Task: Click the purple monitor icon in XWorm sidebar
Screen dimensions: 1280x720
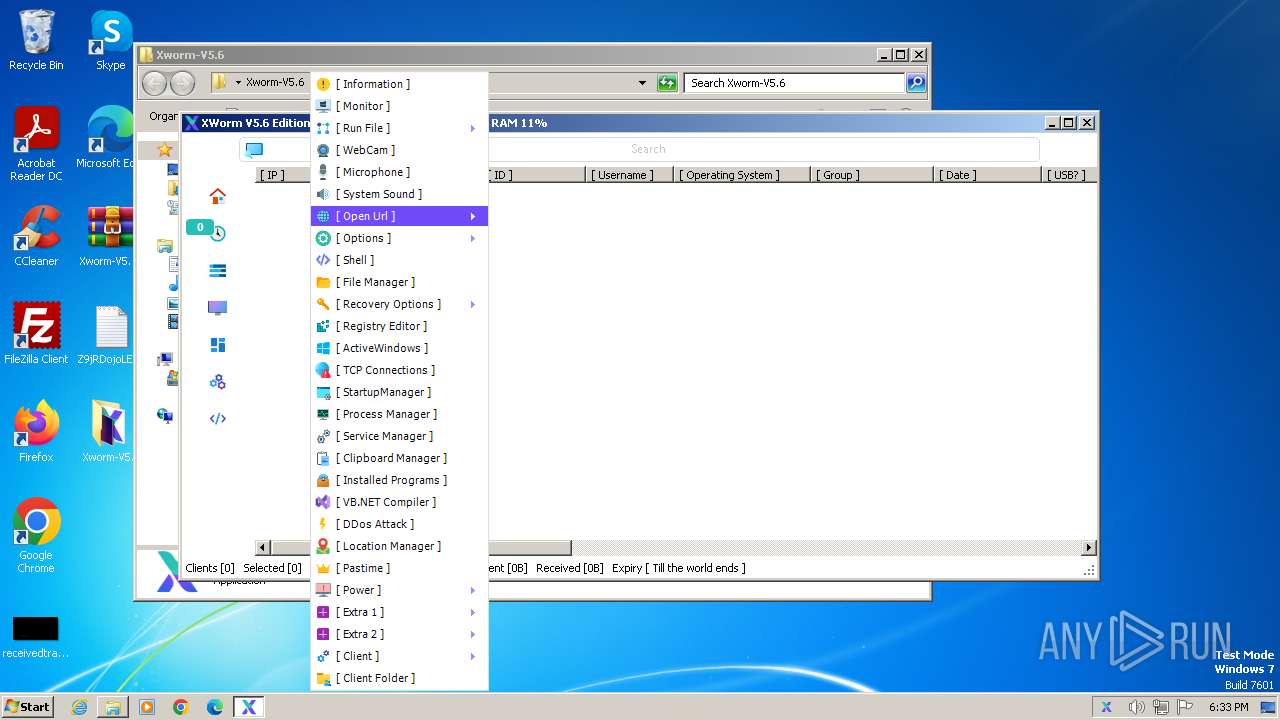Action: pos(217,308)
